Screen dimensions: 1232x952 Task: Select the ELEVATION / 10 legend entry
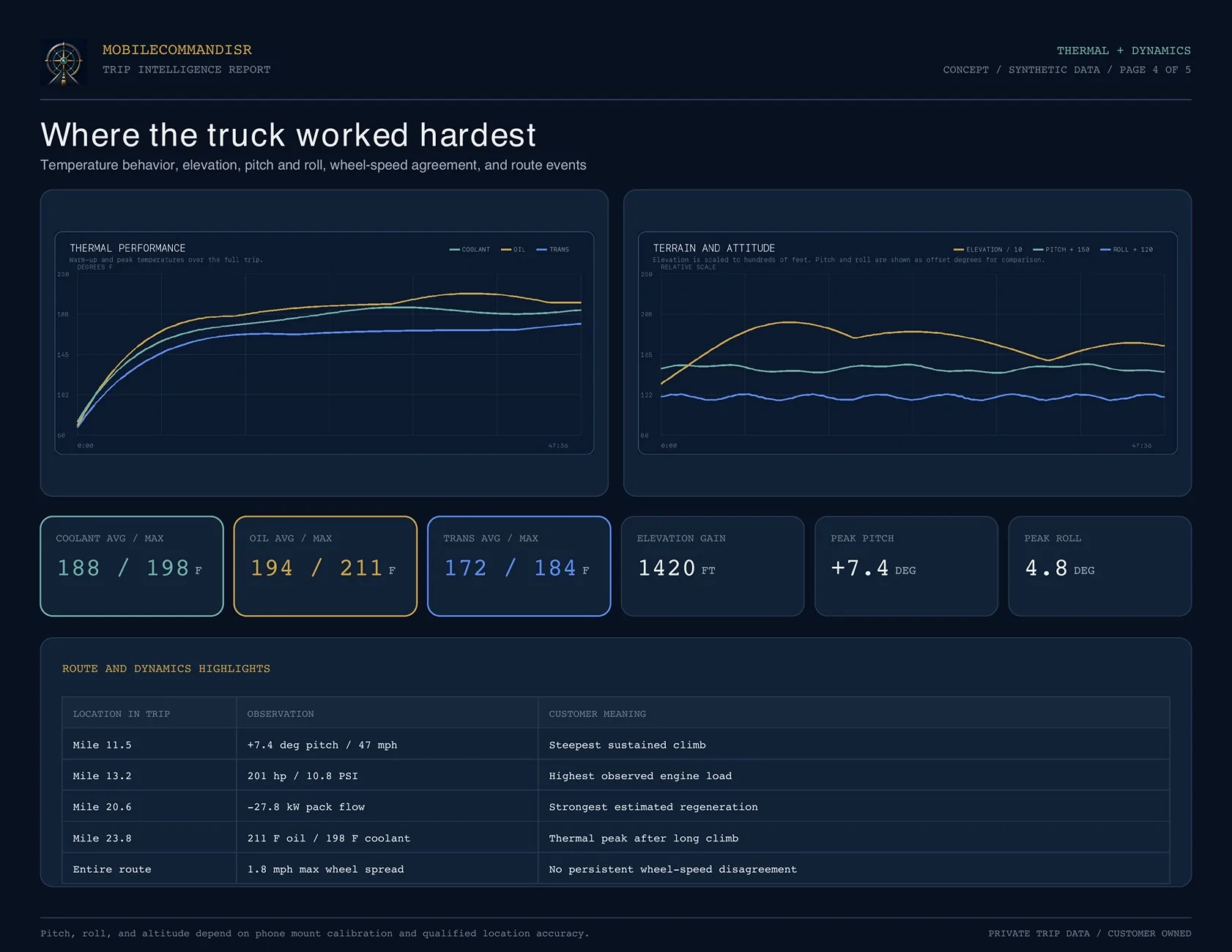988,250
